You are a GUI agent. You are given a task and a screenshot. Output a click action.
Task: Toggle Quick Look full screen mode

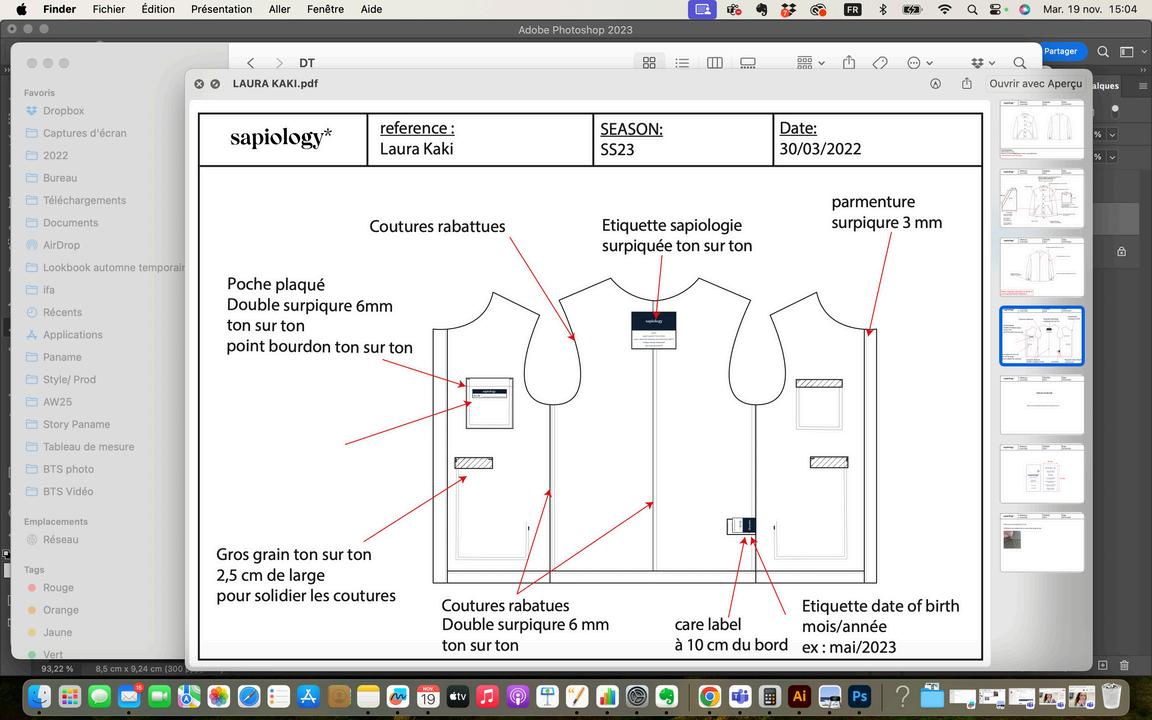215,84
